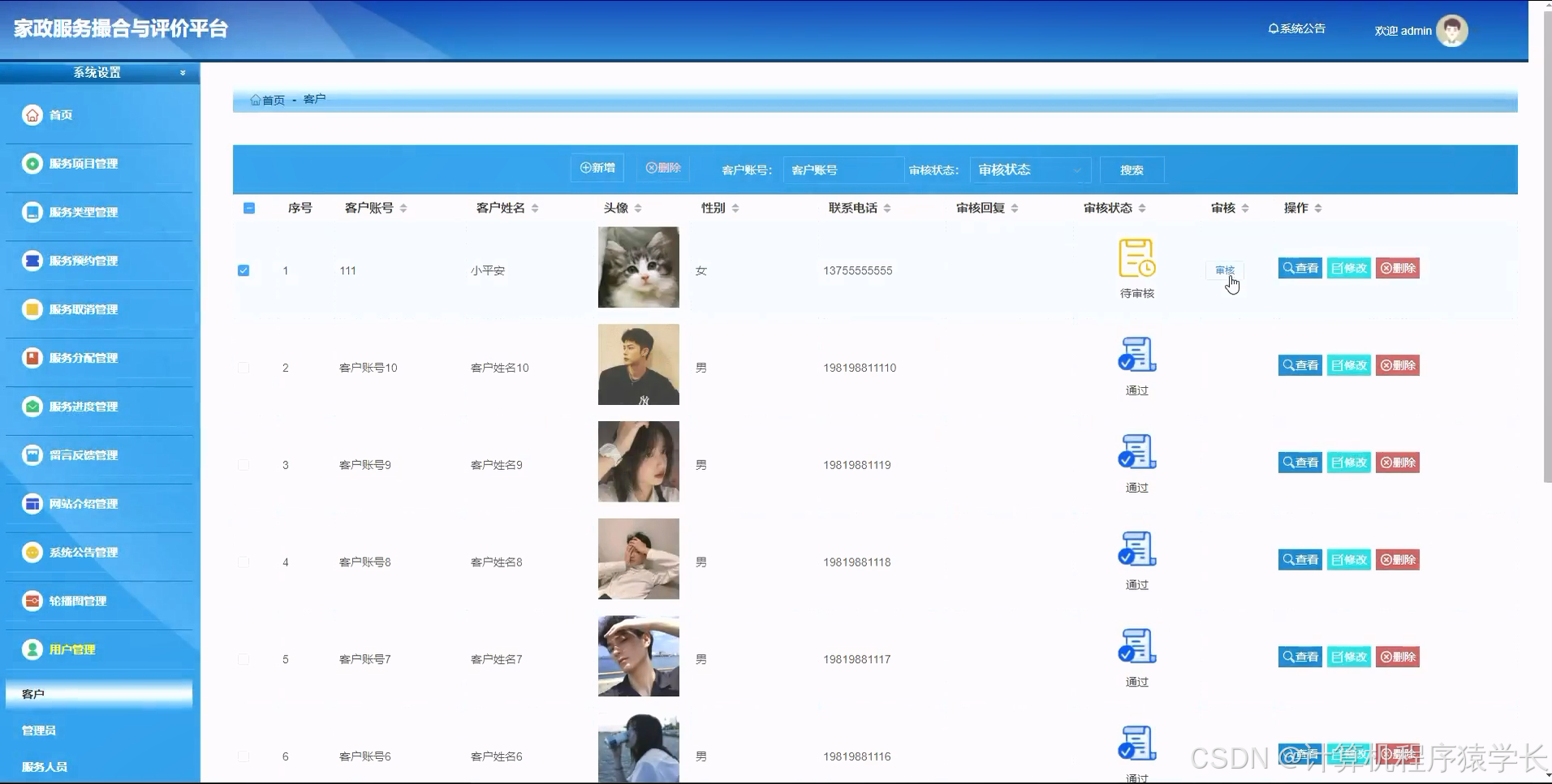Switch to 管理员 section under 用户管理
This screenshot has width=1552, height=784.
point(38,730)
